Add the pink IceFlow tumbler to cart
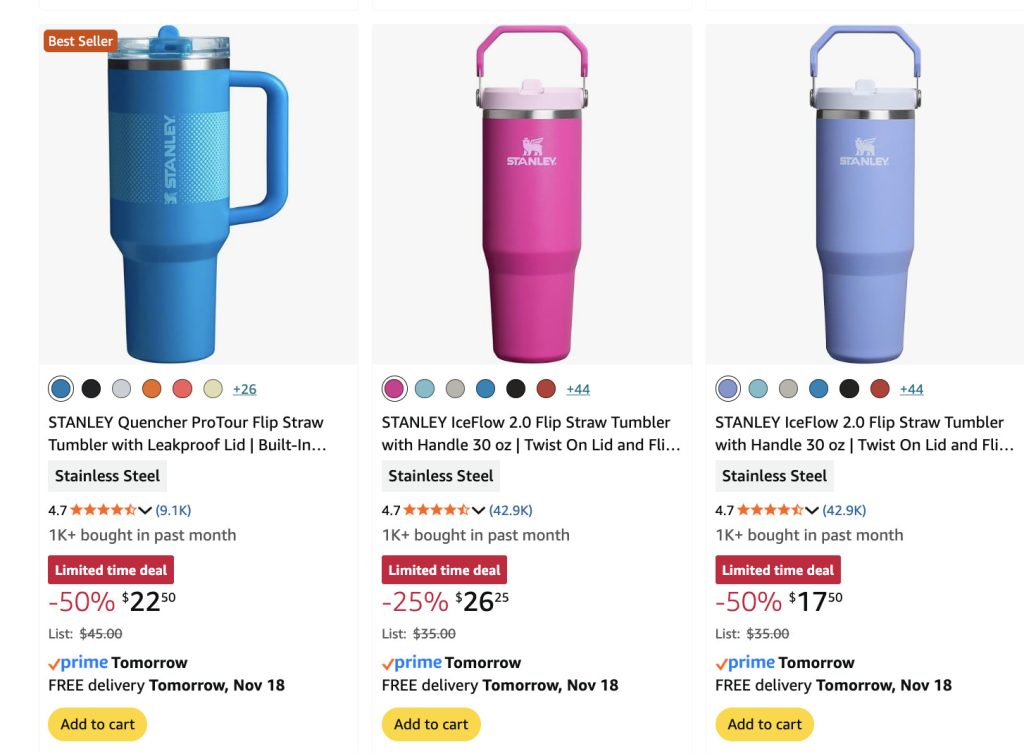 pos(431,724)
